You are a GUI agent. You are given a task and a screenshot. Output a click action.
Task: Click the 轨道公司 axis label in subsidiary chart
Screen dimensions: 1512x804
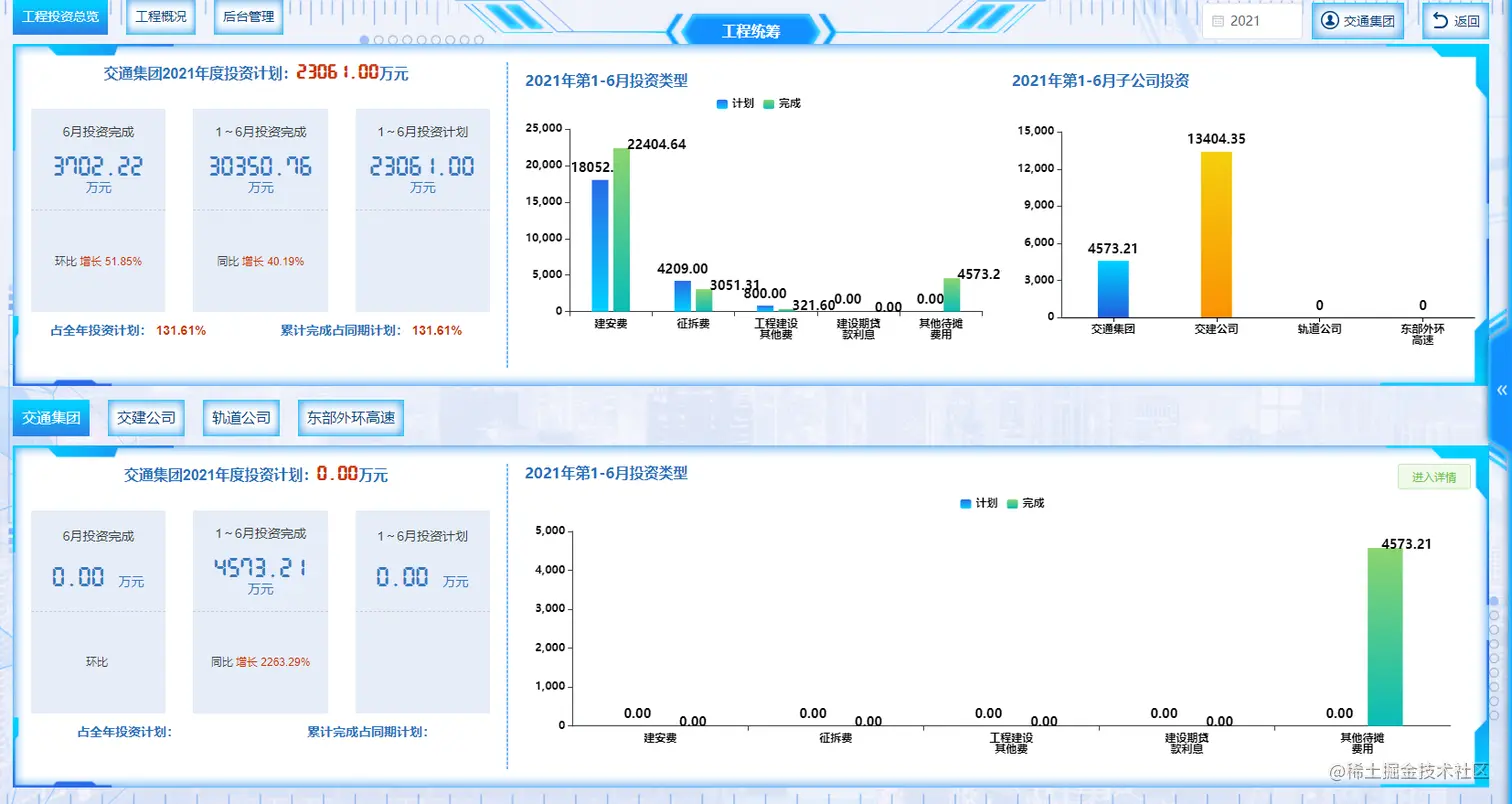point(1319,328)
